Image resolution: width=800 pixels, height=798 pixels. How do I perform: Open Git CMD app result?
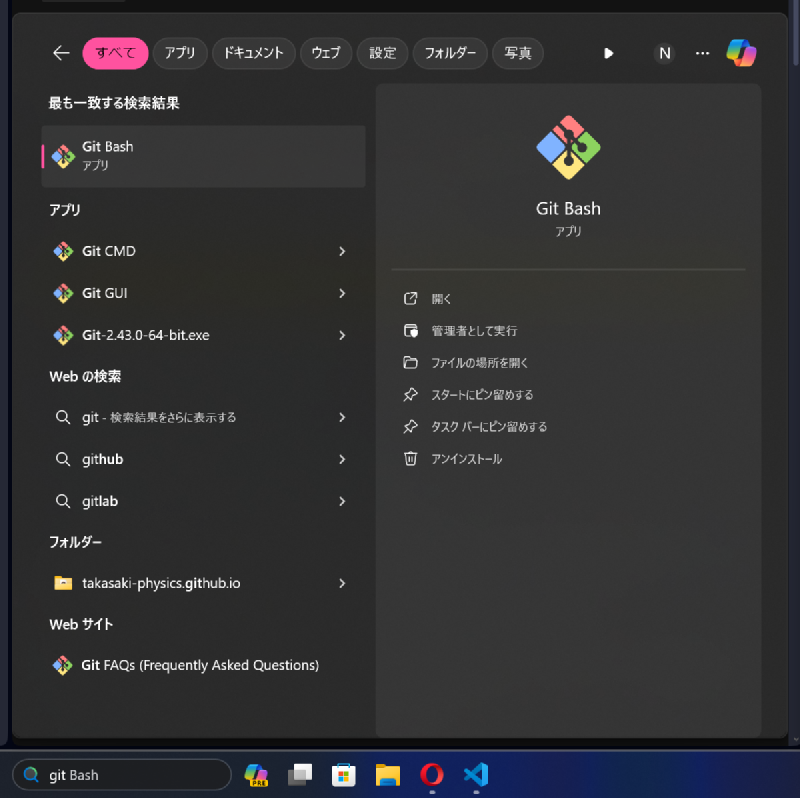pyautogui.click(x=204, y=251)
